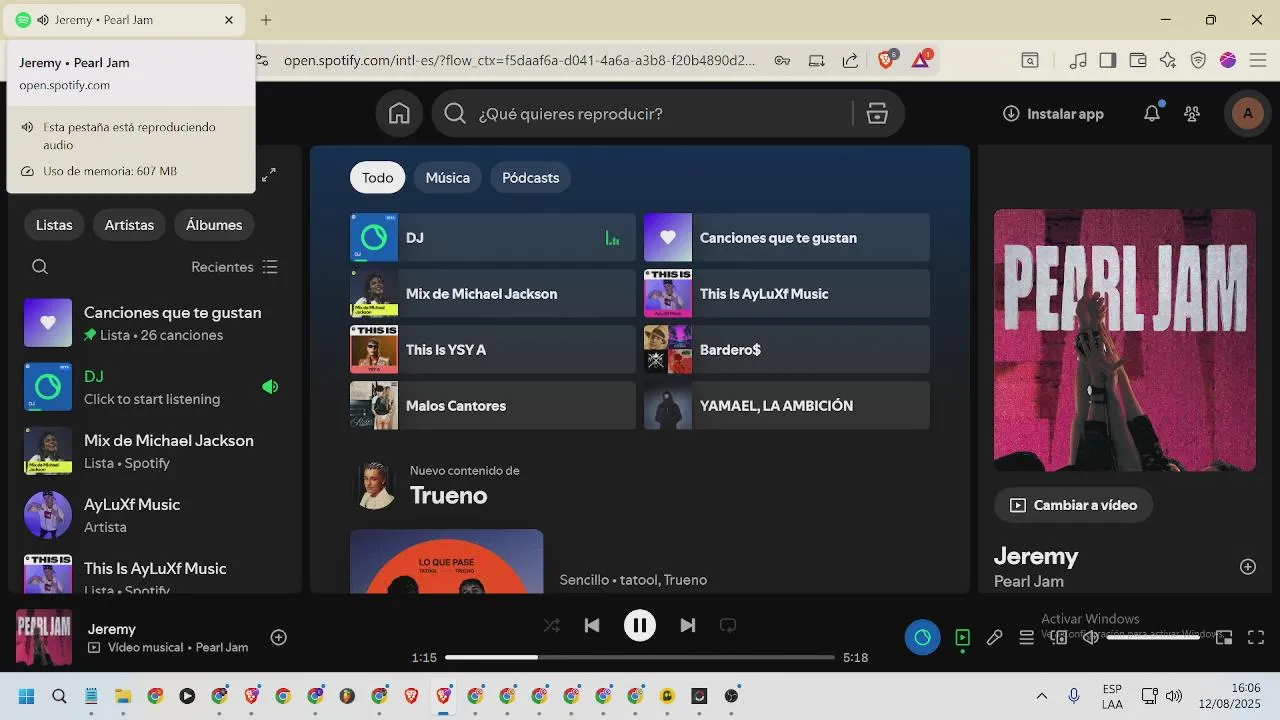This screenshot has width=1280, height=720.
Task: Open connect to a device icon
Action: 1059,637
